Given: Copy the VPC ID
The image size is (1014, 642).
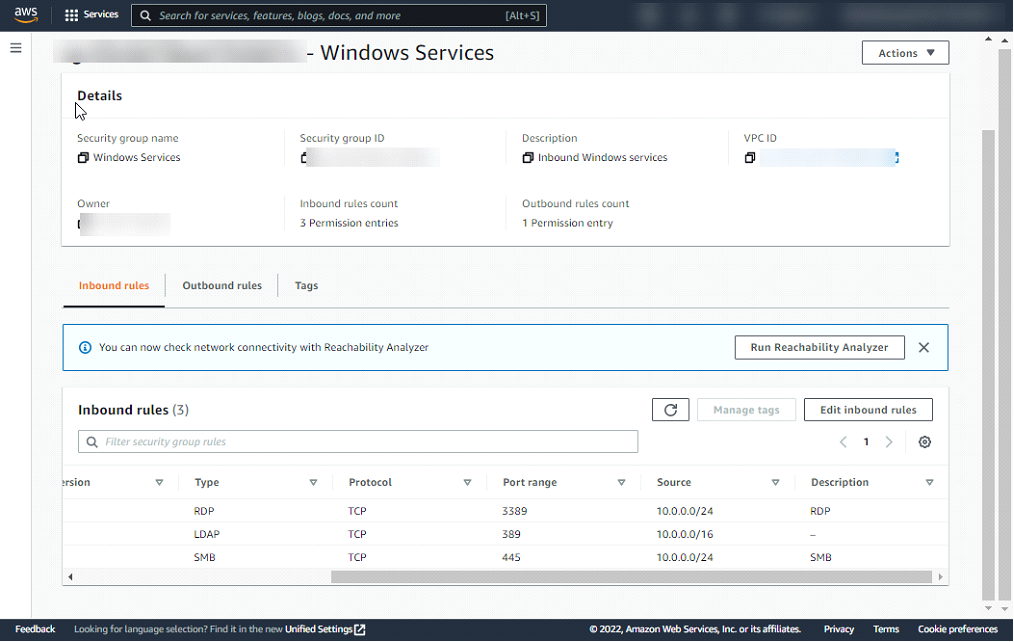Looking at the screenshot, I should pyautogui.click(x=750, y=158).
